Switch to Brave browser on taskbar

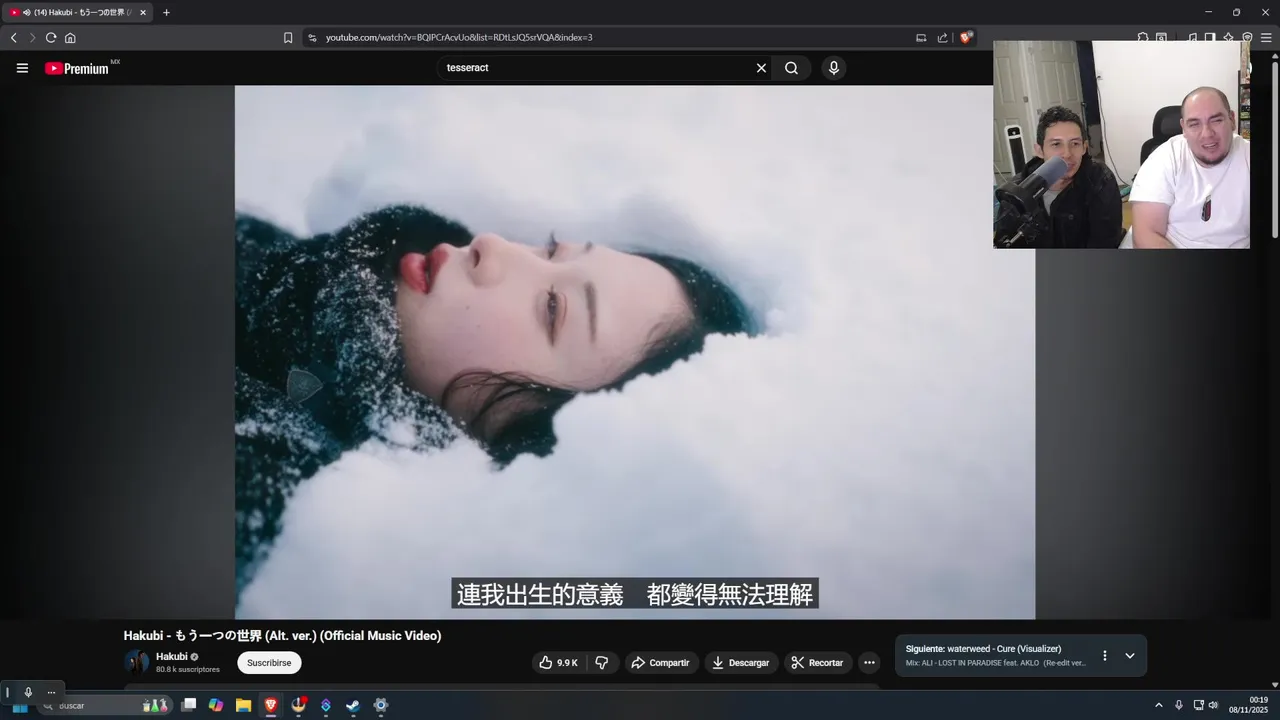[x=270, y=706]
